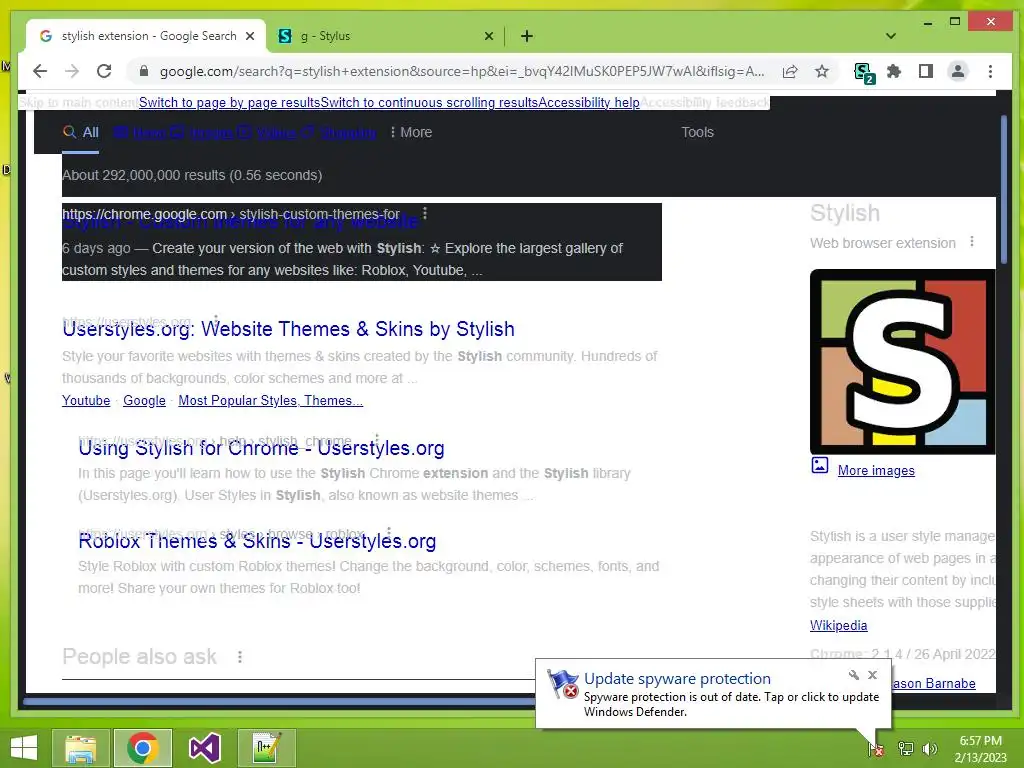Screen dimensions: 1024x768
Task: Select the All search filter
Action: (81, 133)
